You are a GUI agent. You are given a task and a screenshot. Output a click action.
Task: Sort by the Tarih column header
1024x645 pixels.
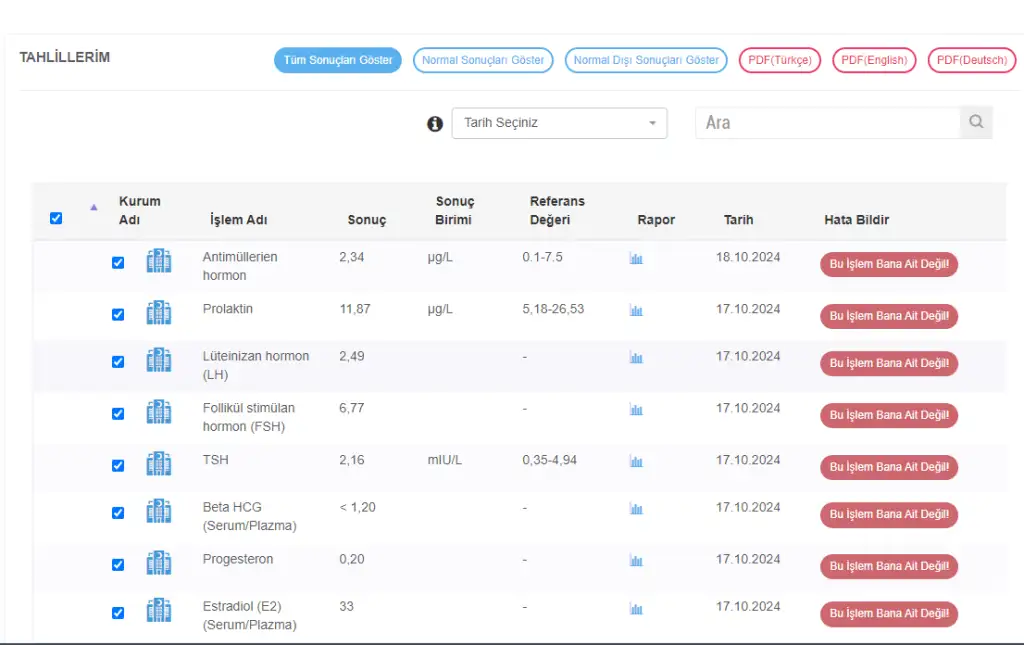[738, 220]
